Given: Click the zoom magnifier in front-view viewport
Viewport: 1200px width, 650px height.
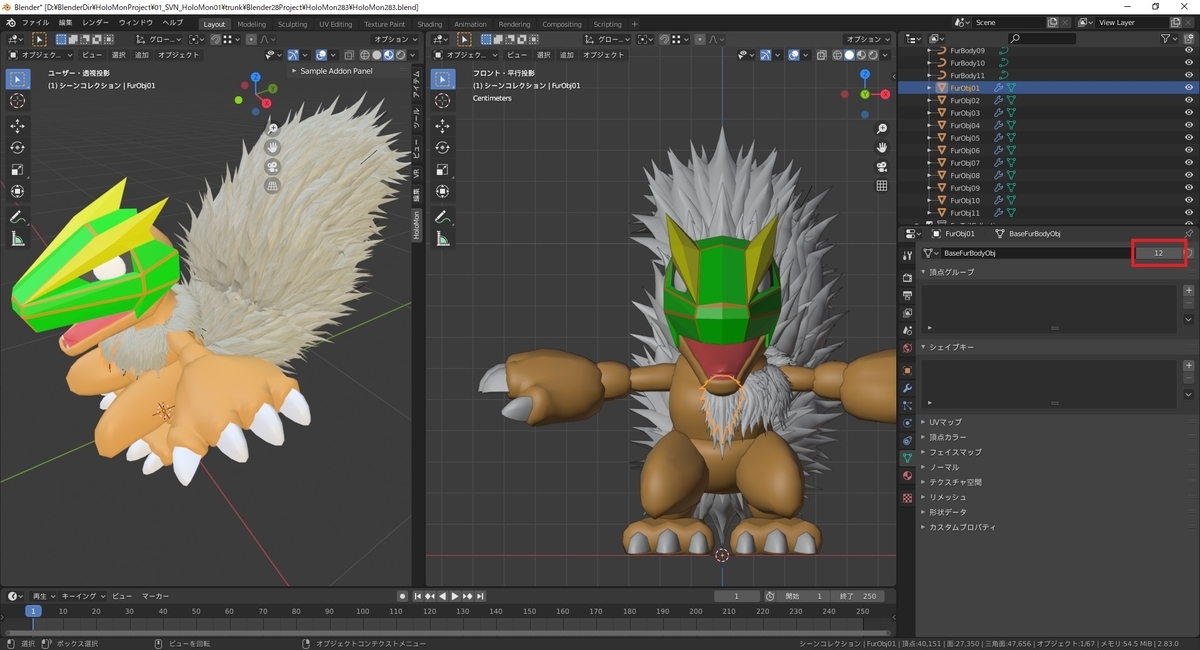Looking at the screenshot, I should (882, 130).
